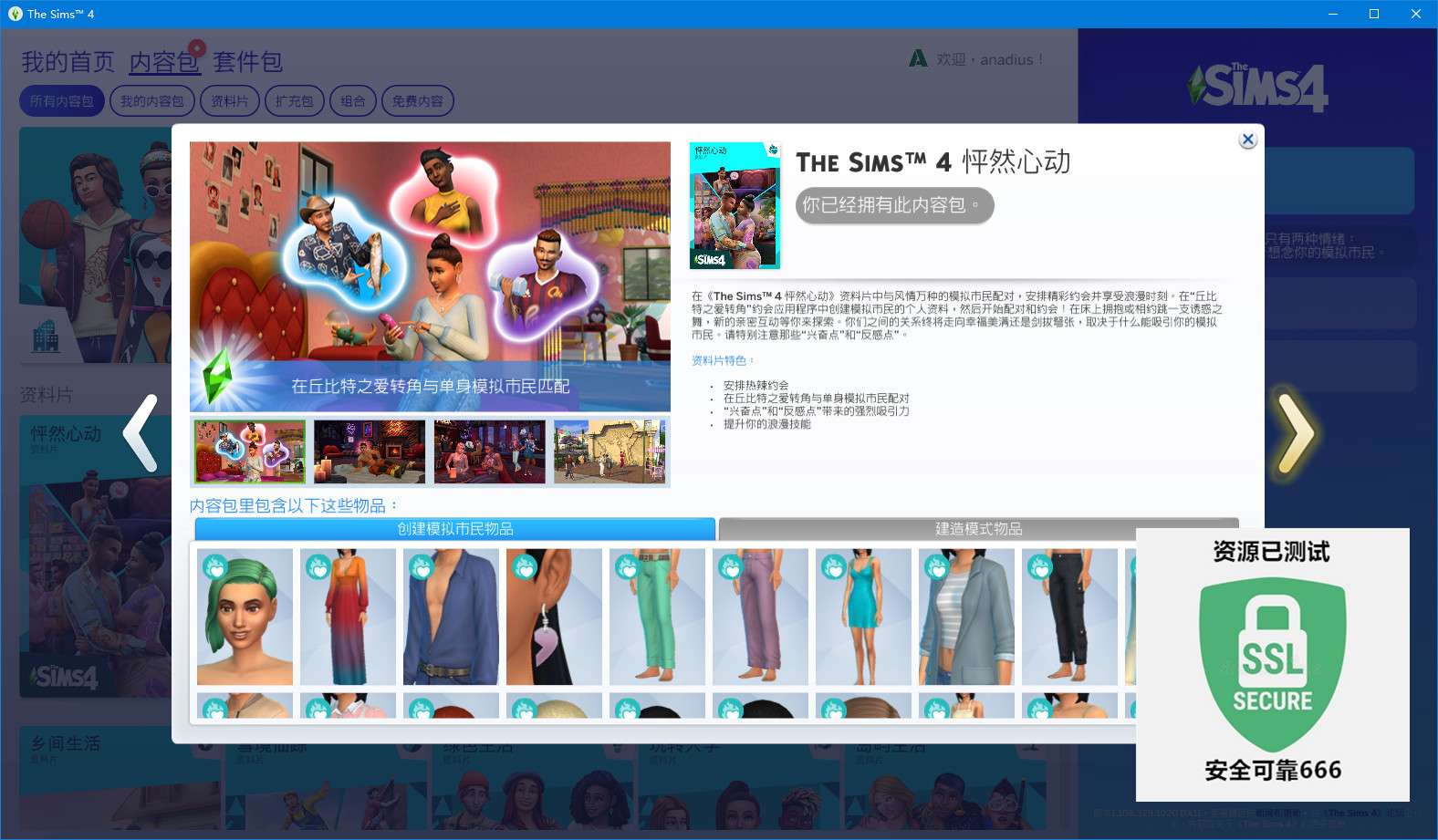The height and width of the screenshot is (840, 1438).
Task: Select the teal green pants item
Action: point(657,617)
